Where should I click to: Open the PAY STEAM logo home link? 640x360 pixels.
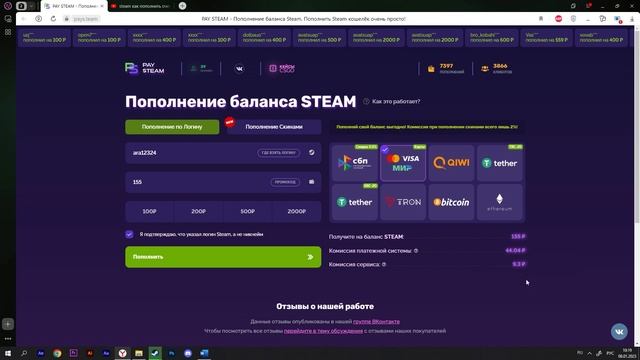pos(144,68)
